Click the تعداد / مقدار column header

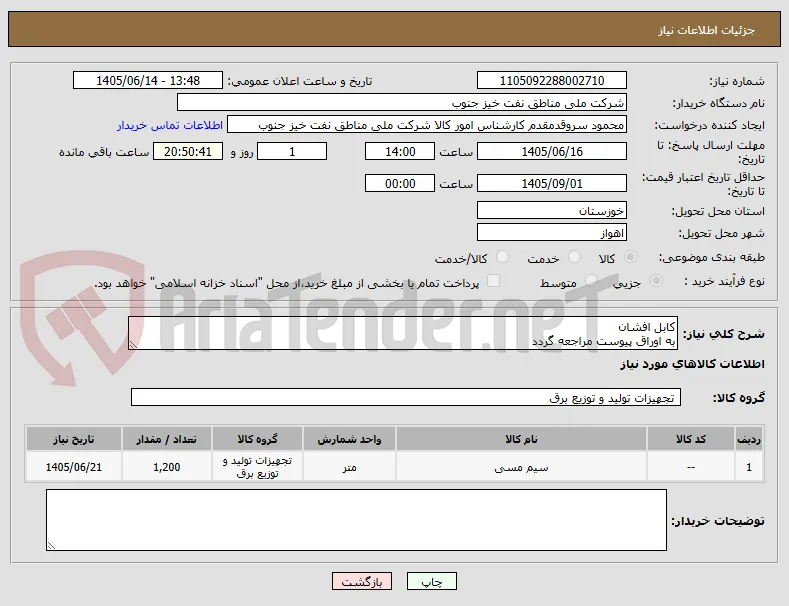click(x=167, y=439)
